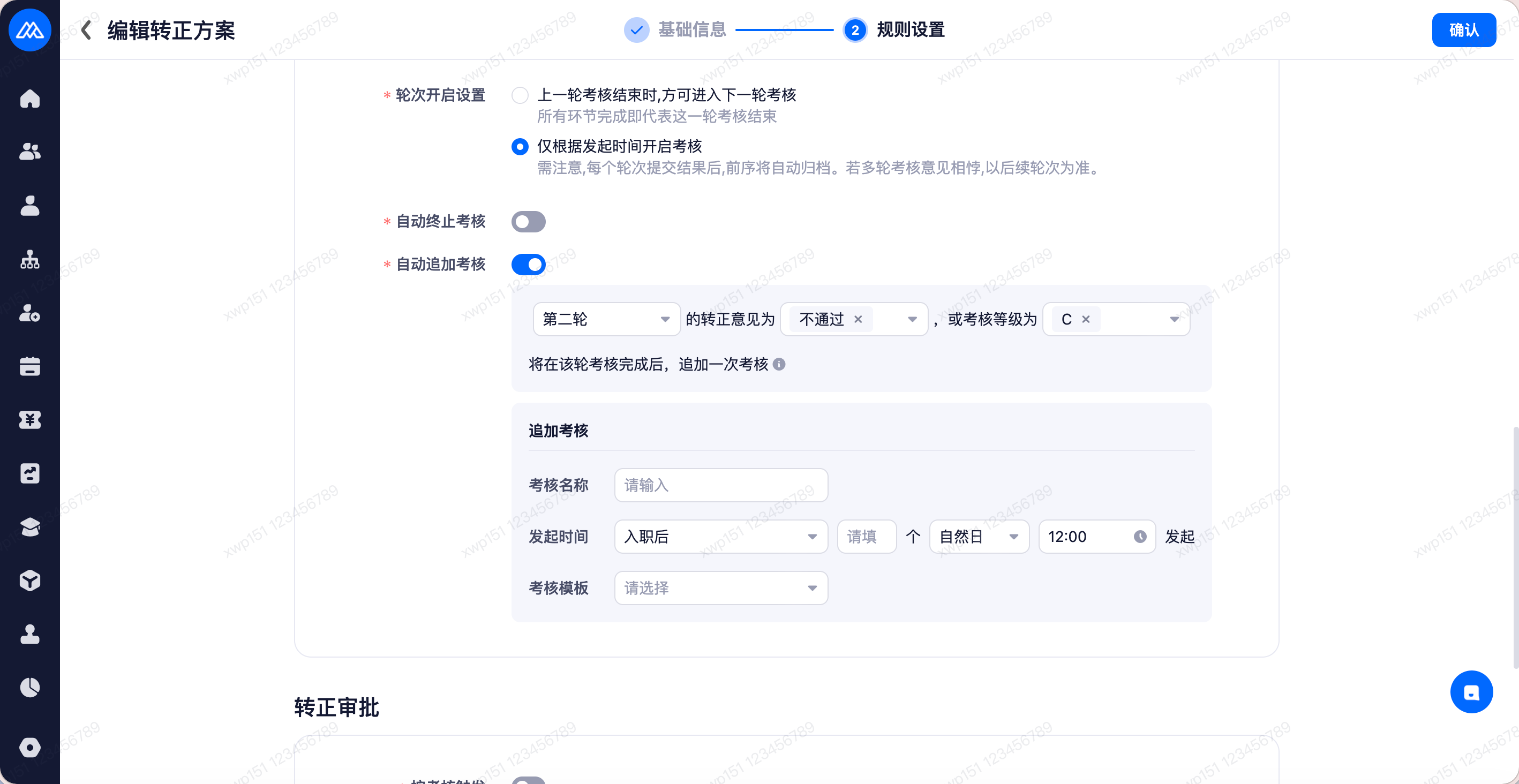Image resolution: width=1519 pixels, height=784 pixels.
Task: Expand the 考核模板 请选择 dropdown
Action: coord(720,587)
